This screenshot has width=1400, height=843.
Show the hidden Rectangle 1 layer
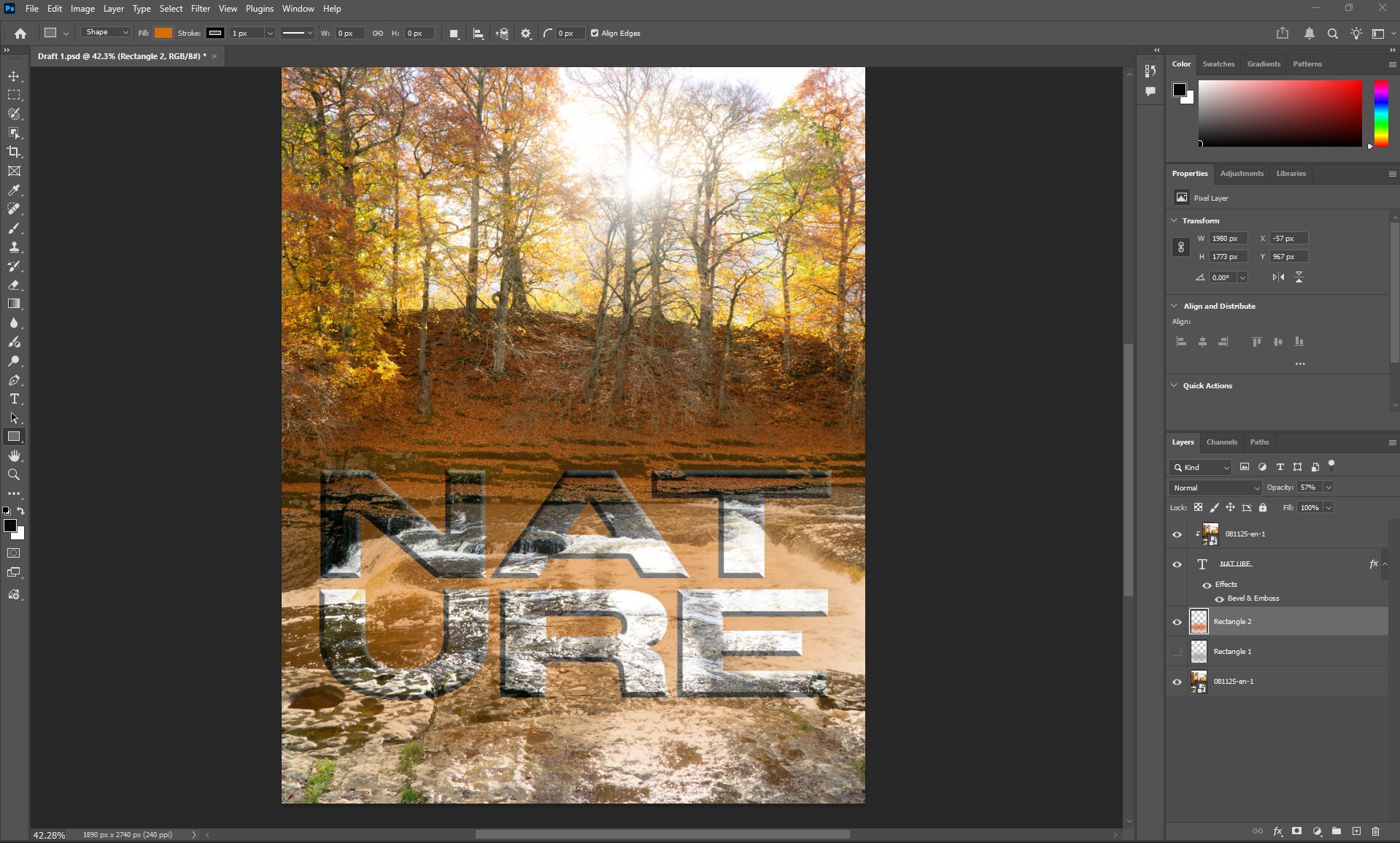pyautogui.click(x=1177, y=652)
